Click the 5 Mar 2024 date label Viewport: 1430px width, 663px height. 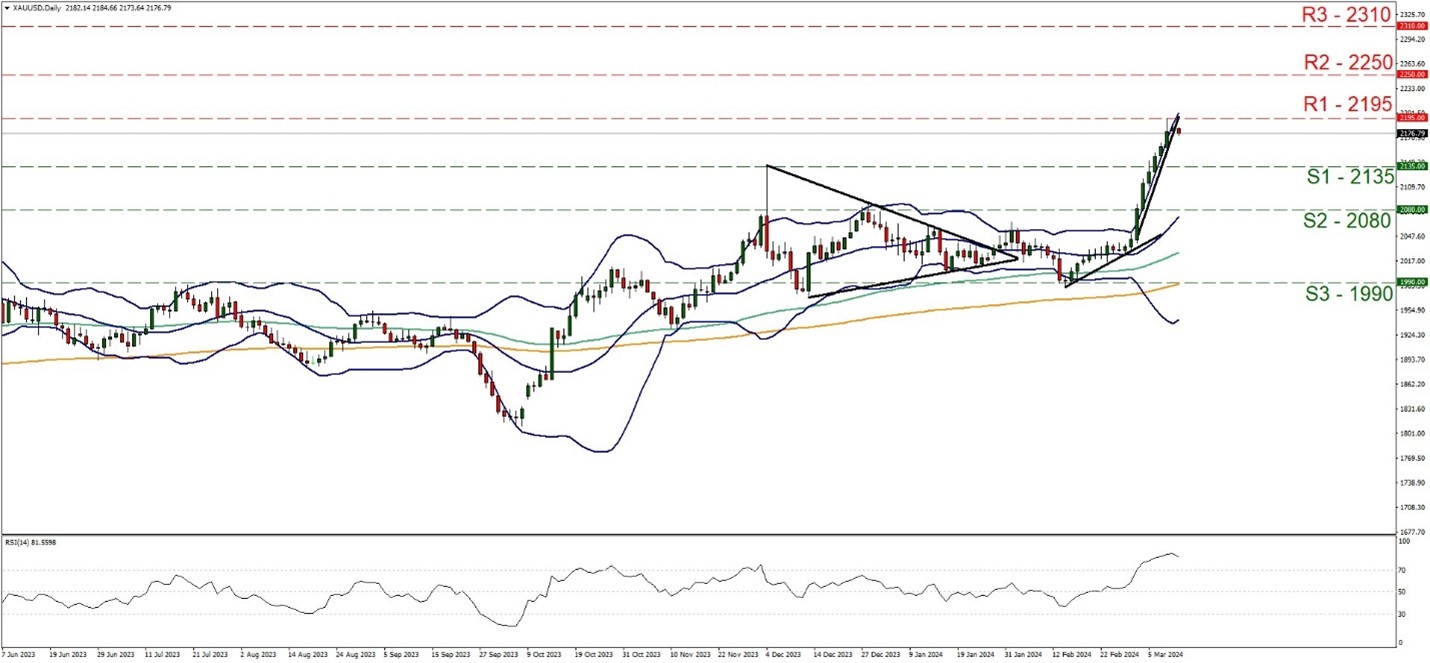click(1159, 655)
